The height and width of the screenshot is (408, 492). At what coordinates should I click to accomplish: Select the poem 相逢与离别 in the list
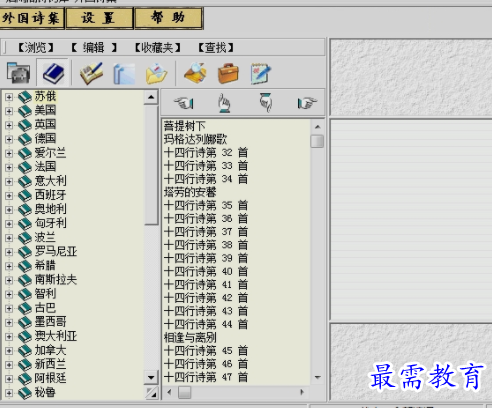coord(190,338)
